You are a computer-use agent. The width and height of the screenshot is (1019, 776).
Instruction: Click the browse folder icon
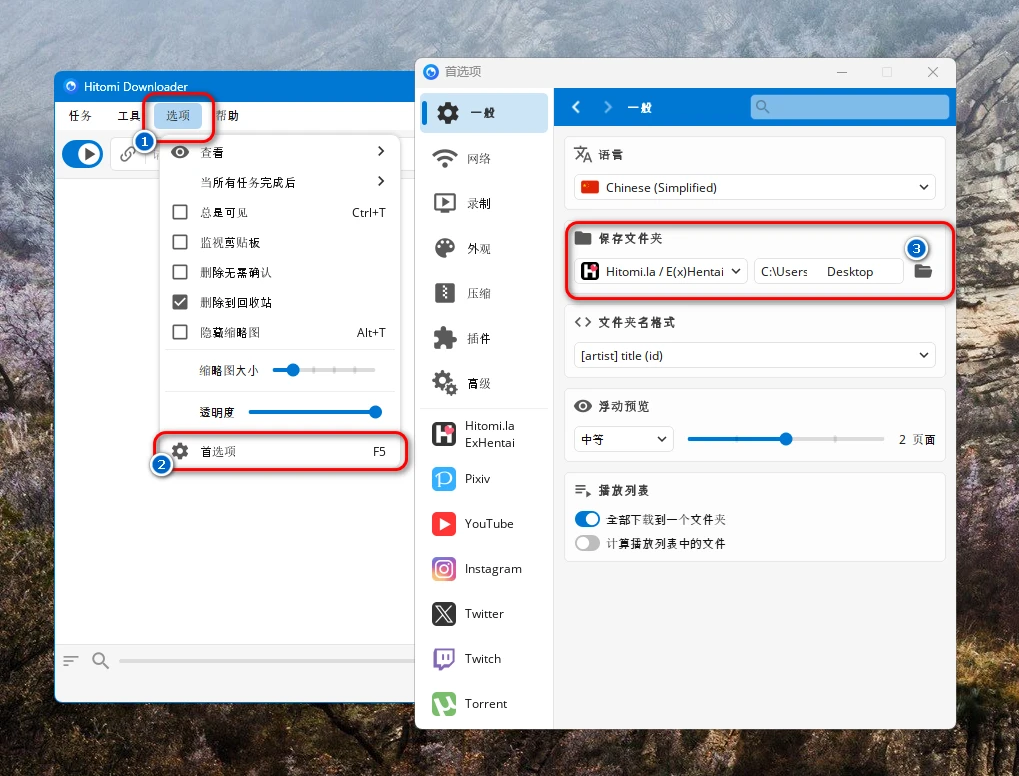pos(923,271)
